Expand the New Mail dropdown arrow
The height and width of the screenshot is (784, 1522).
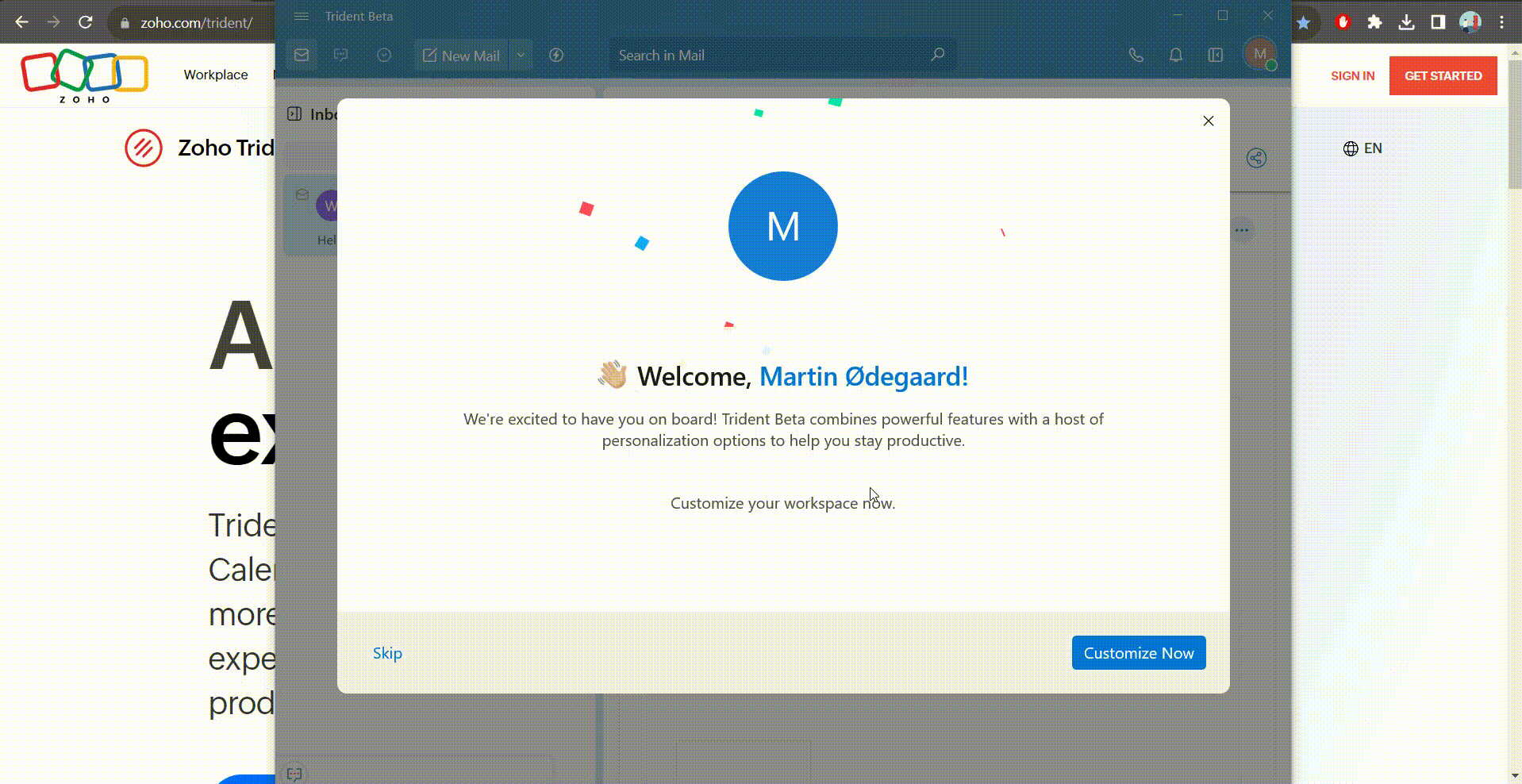521,56
